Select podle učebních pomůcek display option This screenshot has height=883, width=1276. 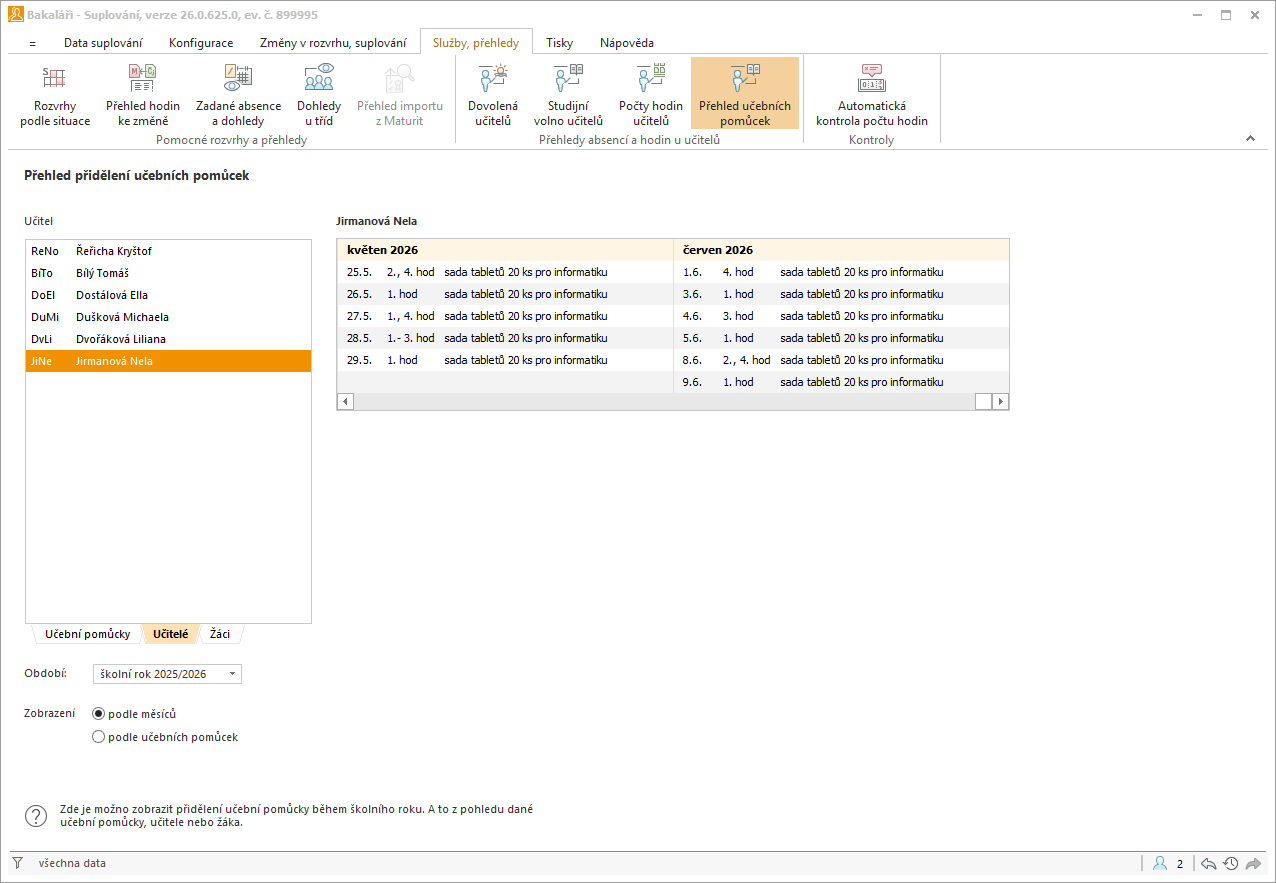(x=165, y=737)
